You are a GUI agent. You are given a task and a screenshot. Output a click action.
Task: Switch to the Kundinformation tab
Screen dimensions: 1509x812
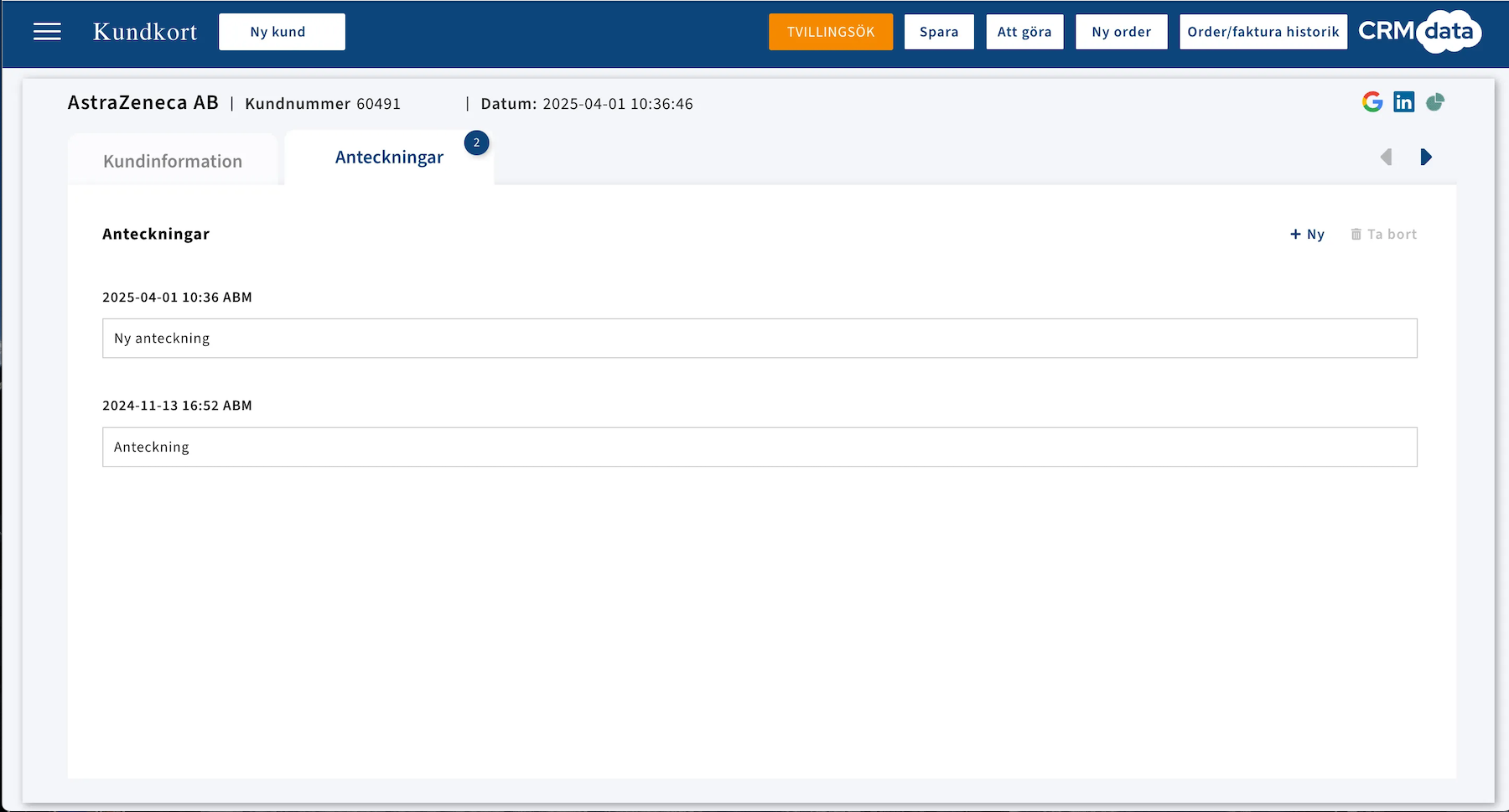[x=173, y=161]
